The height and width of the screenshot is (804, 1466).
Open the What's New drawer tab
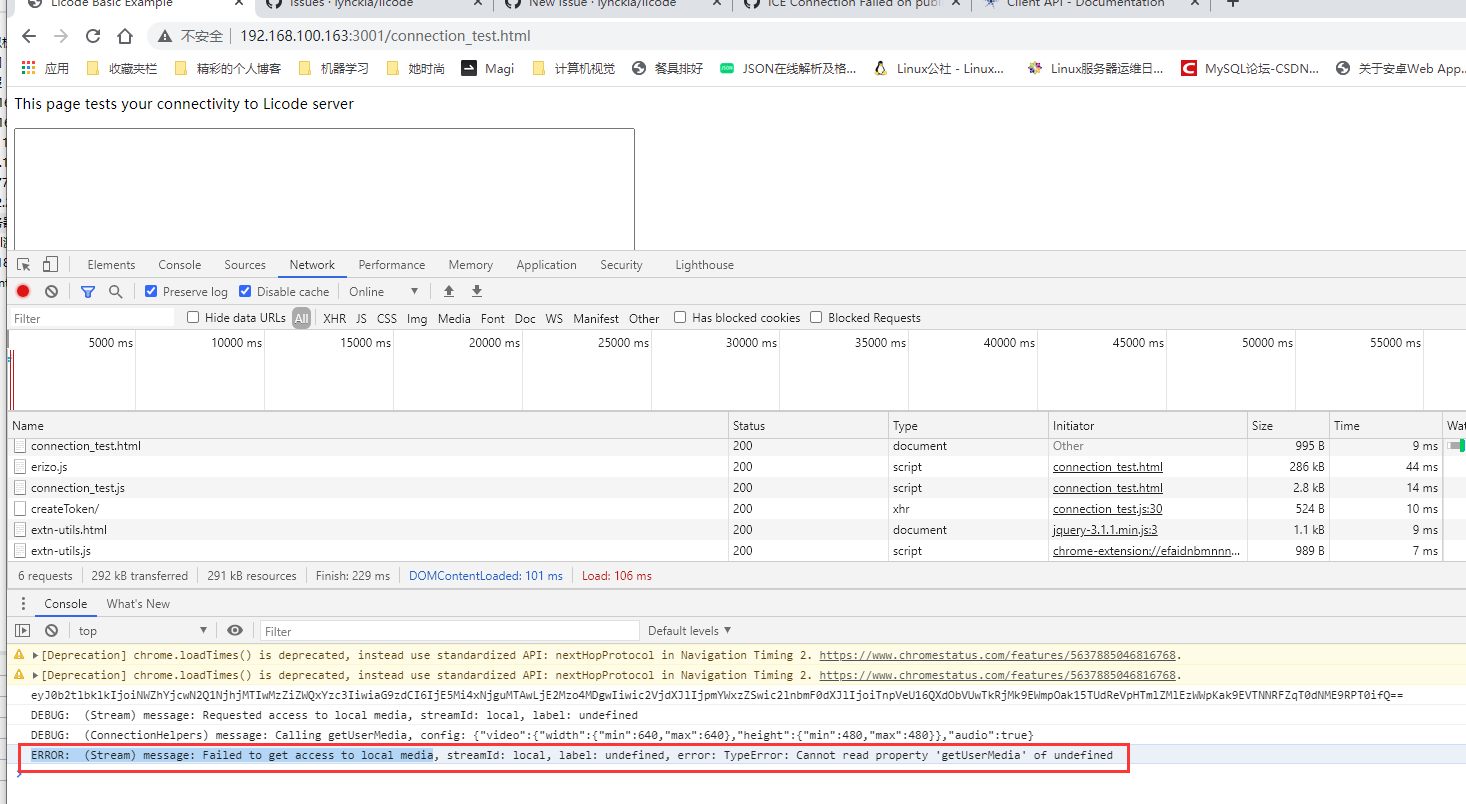(138, 604)
